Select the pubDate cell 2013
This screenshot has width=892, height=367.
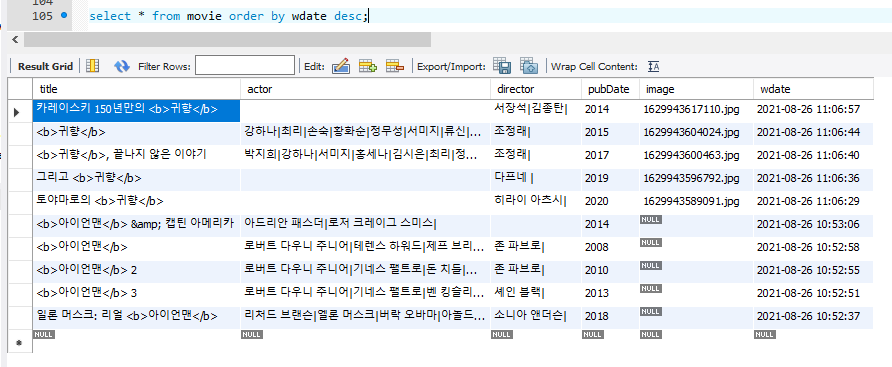[x=610, y=294]
